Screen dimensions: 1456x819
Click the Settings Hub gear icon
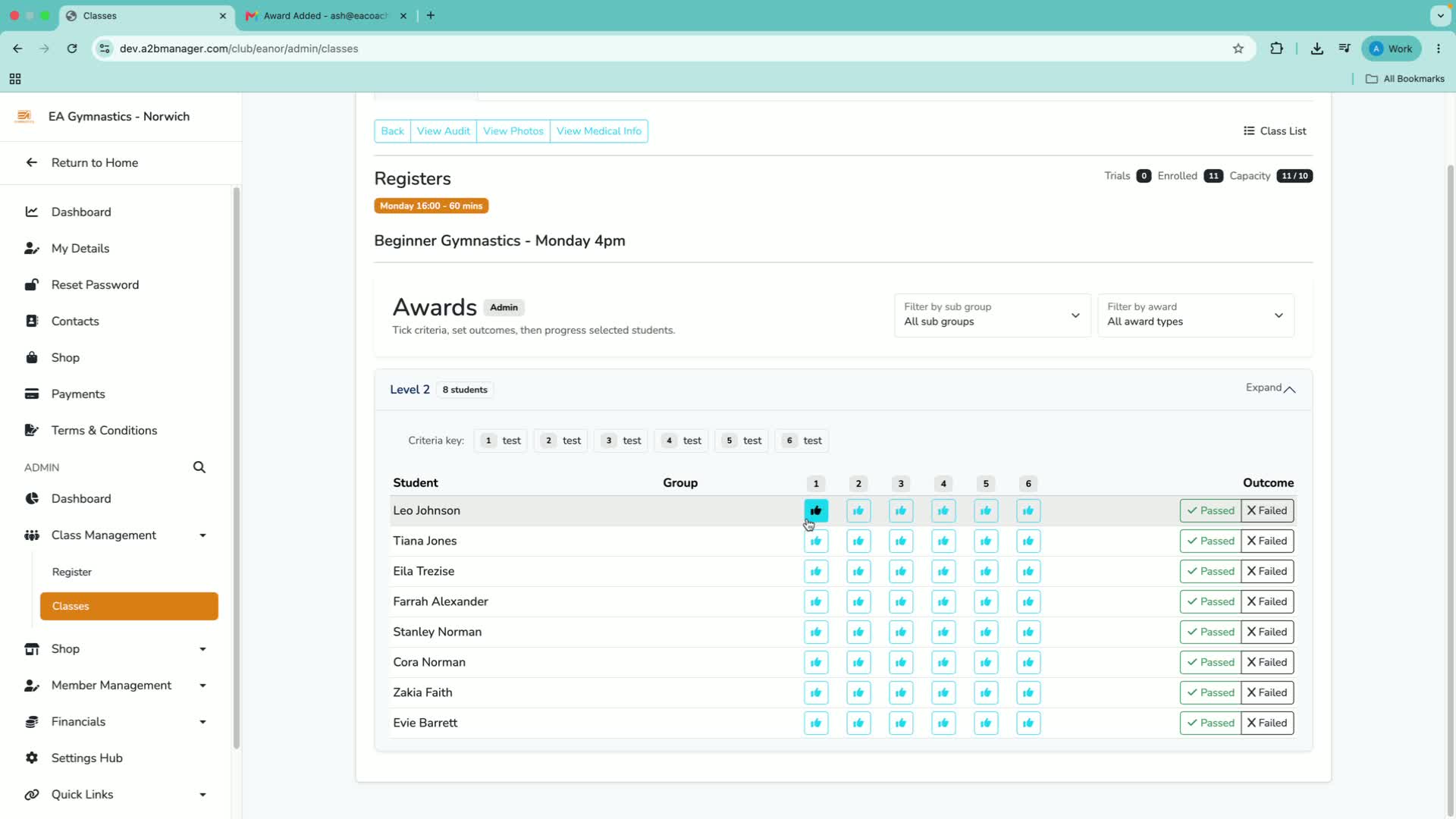click(x=32, y=758)
